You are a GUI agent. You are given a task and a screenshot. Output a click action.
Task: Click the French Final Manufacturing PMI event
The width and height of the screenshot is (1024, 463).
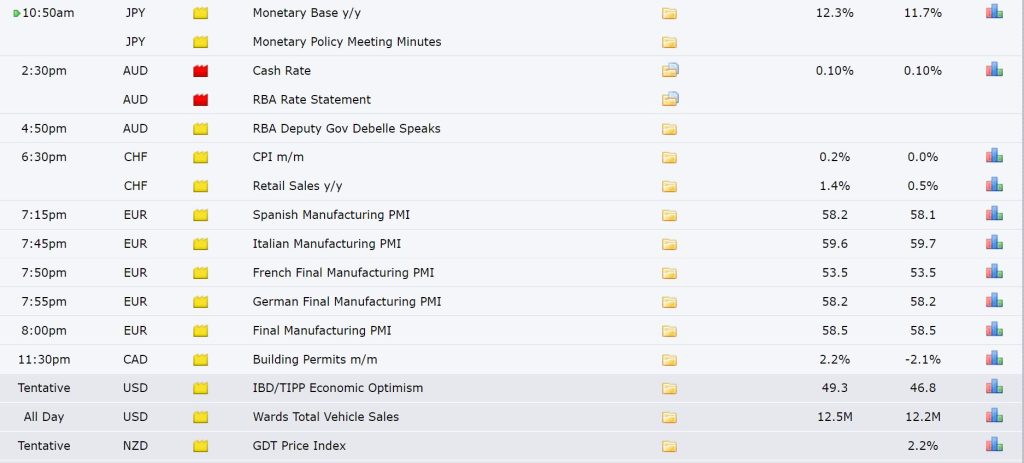pos(343,272)
